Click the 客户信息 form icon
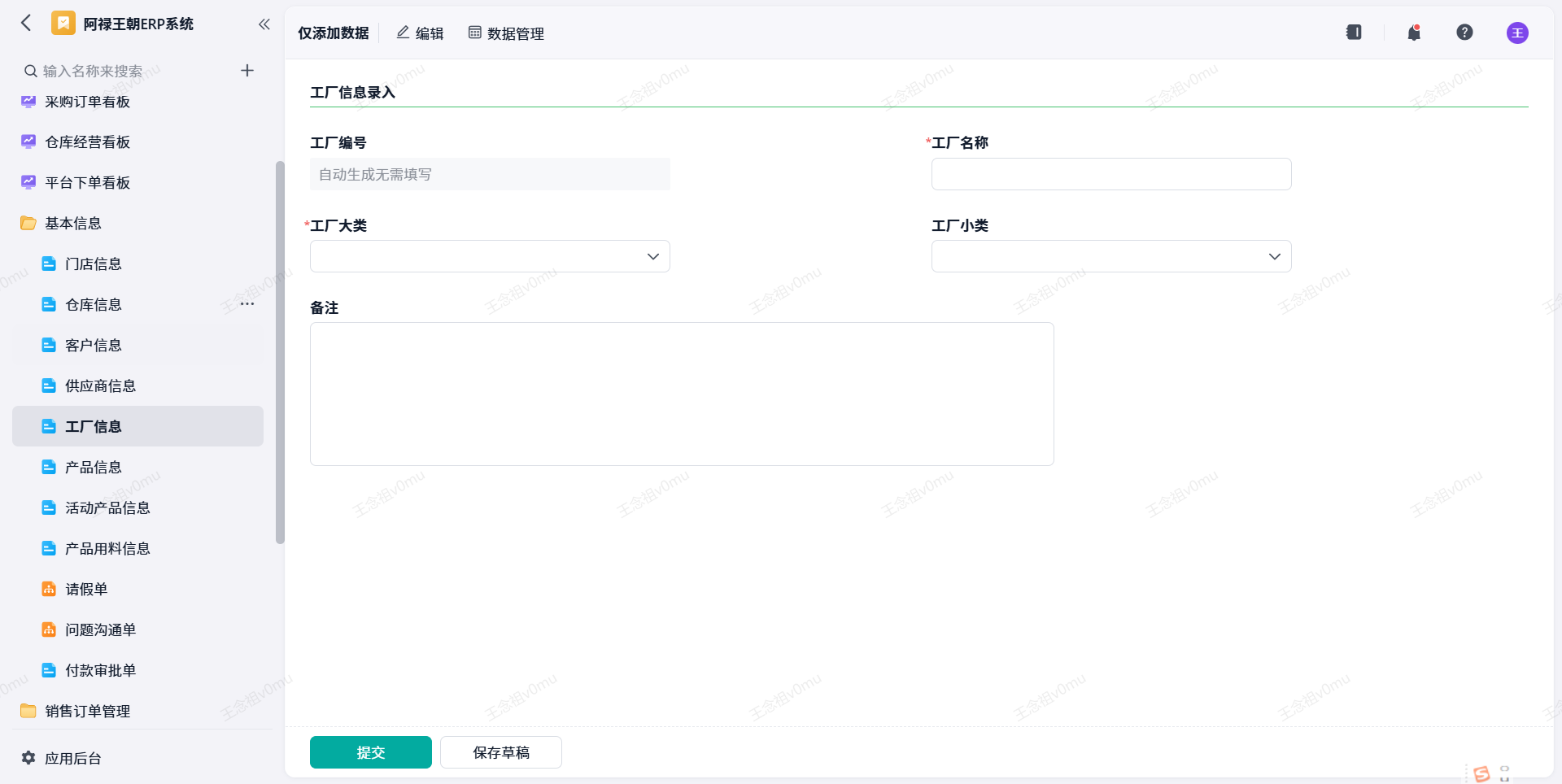1562x784 pixels. tap(49, 345)
